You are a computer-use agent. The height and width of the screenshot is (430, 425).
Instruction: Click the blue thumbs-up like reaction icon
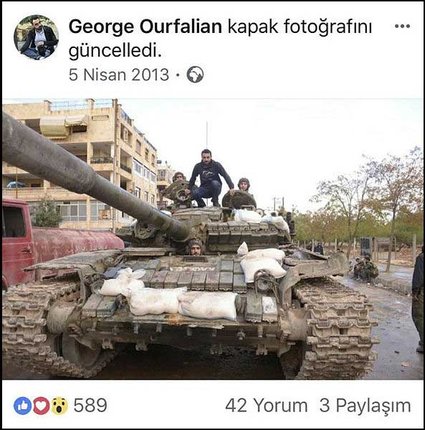click(23, 406)
